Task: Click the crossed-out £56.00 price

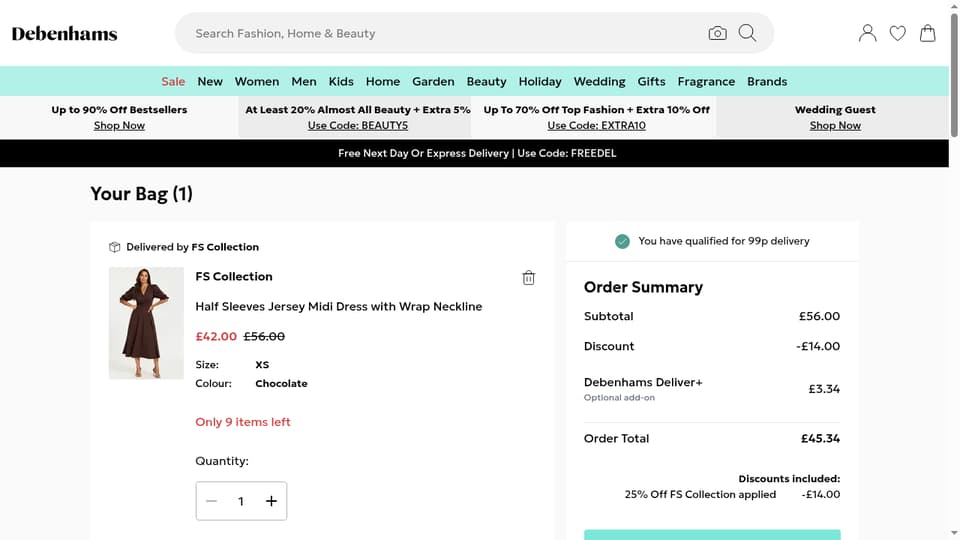Action: (x=264, y=336)
